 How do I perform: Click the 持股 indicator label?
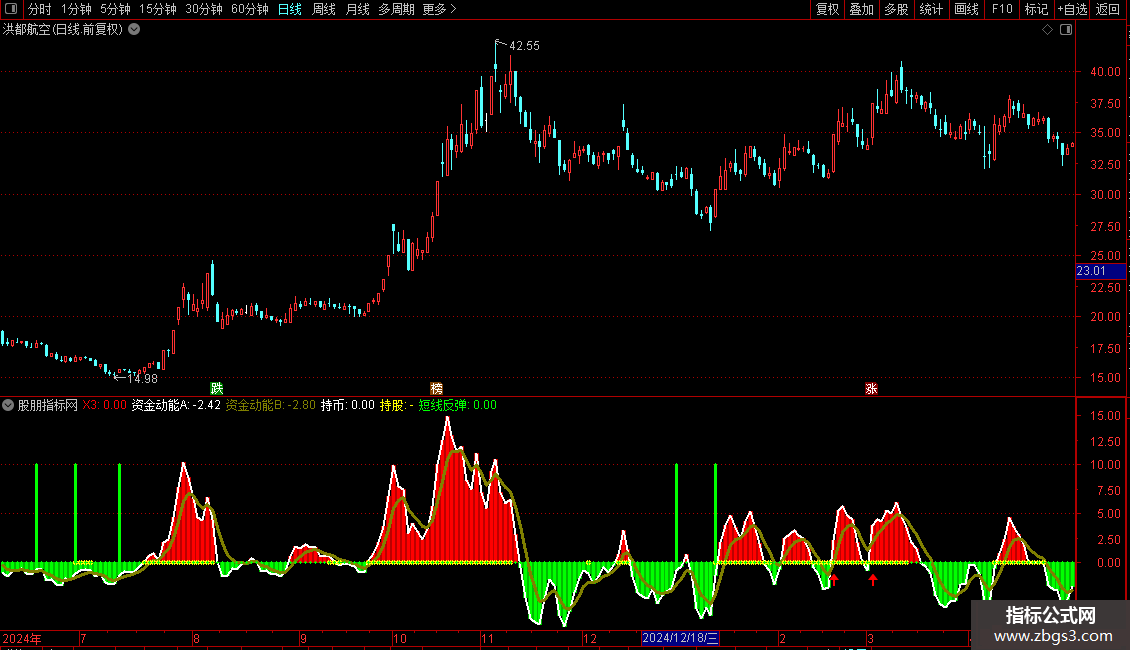click(396, 405)
